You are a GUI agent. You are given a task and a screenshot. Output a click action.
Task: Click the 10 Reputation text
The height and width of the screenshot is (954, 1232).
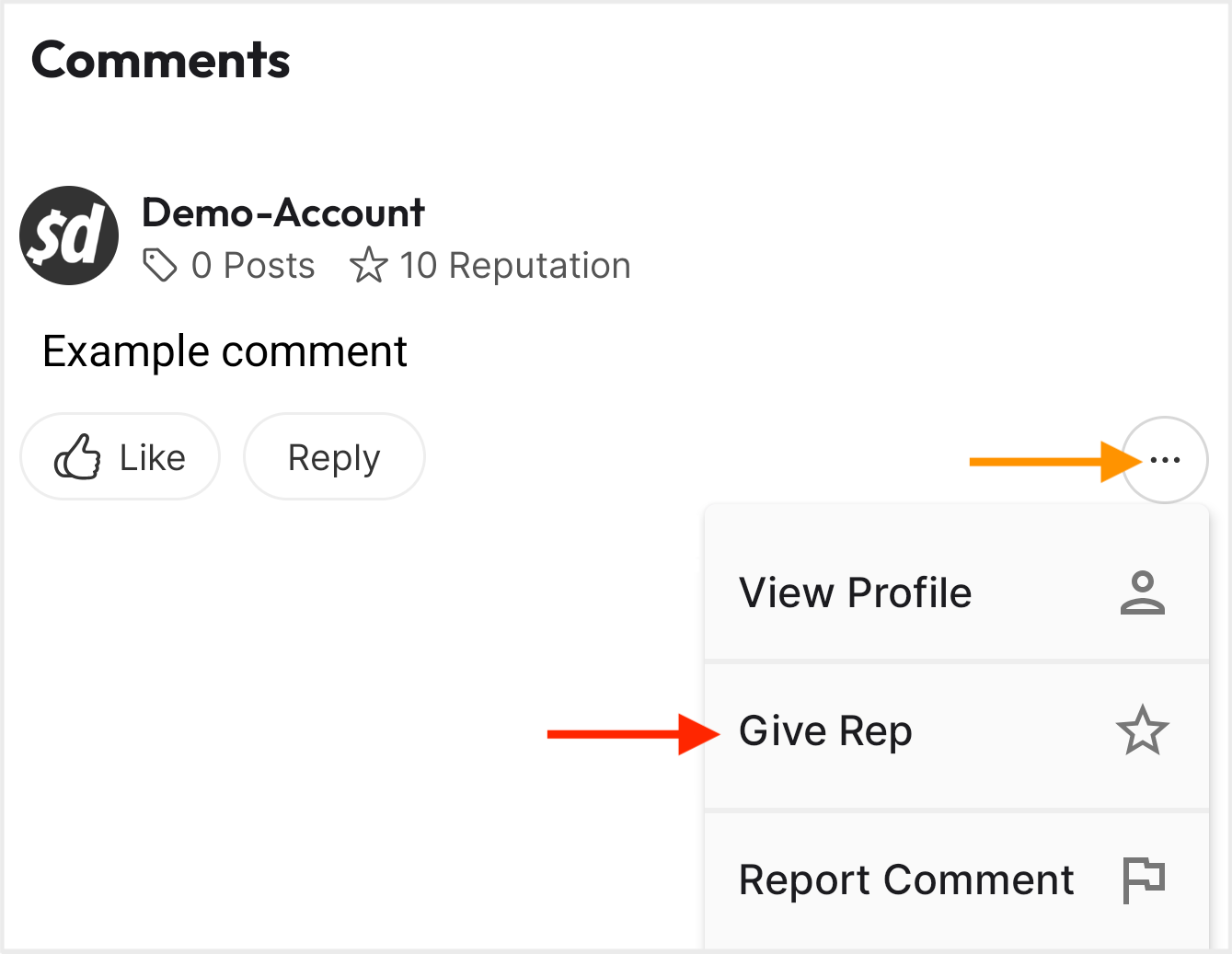coord(515,266)
